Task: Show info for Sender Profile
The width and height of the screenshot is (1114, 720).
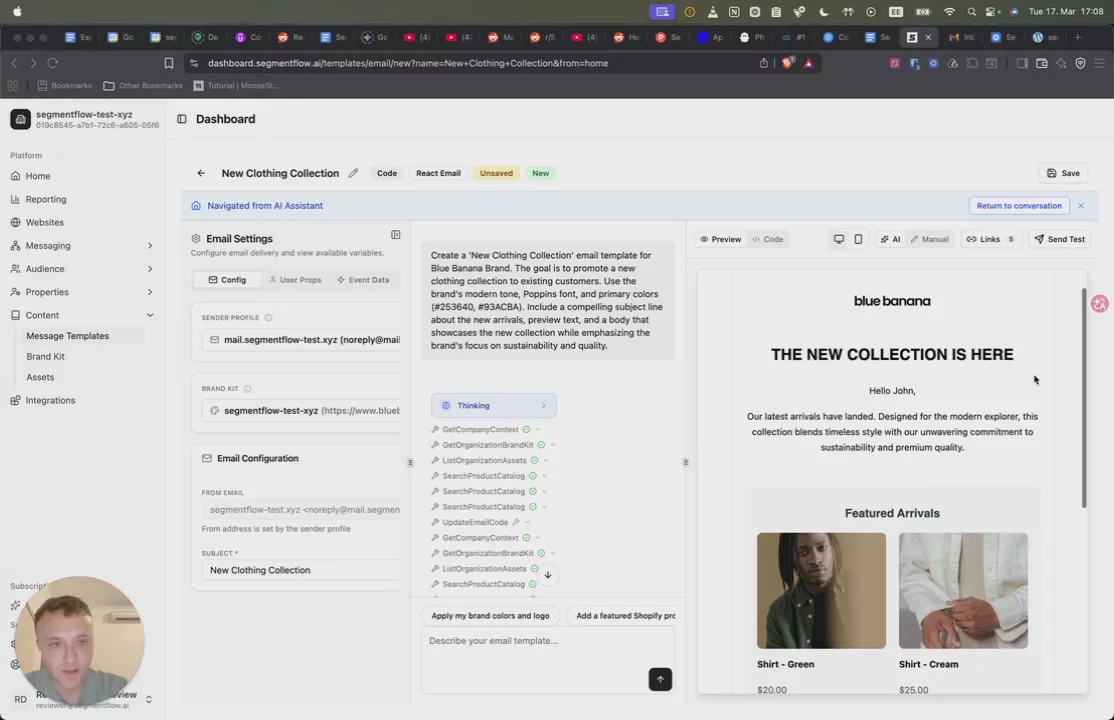Action: click(269, 318)
